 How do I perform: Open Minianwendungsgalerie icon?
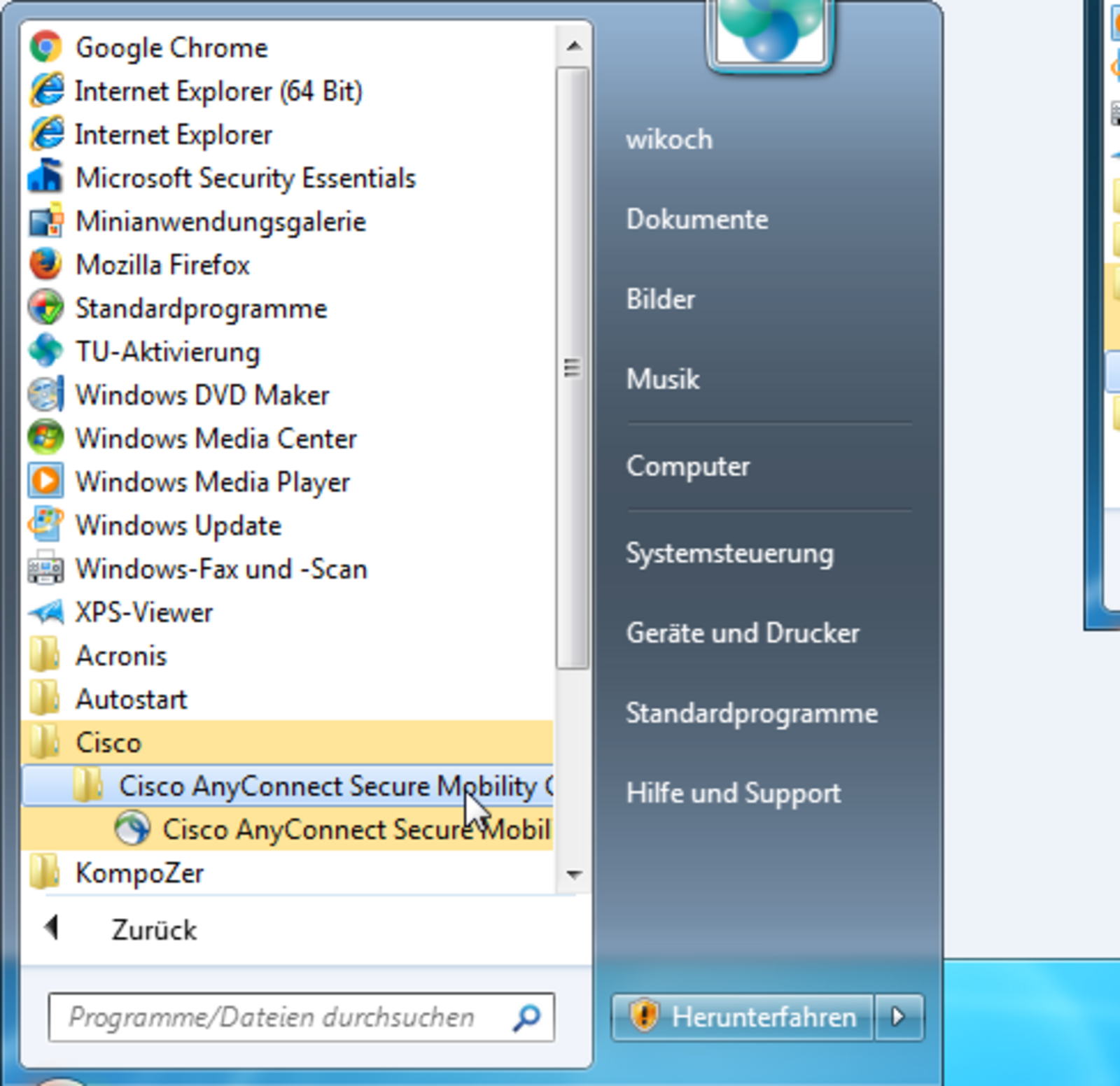(x=45, y=220)
